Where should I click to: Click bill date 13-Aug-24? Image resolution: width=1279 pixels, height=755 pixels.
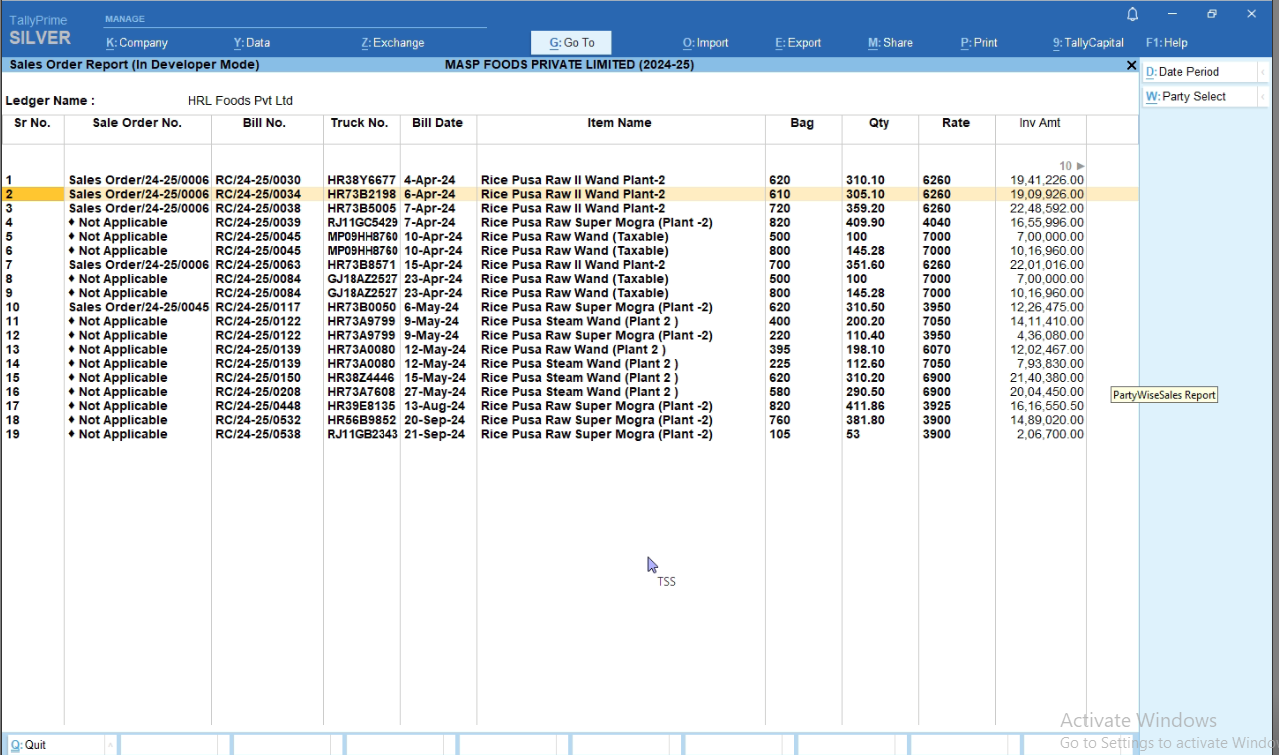434,406
